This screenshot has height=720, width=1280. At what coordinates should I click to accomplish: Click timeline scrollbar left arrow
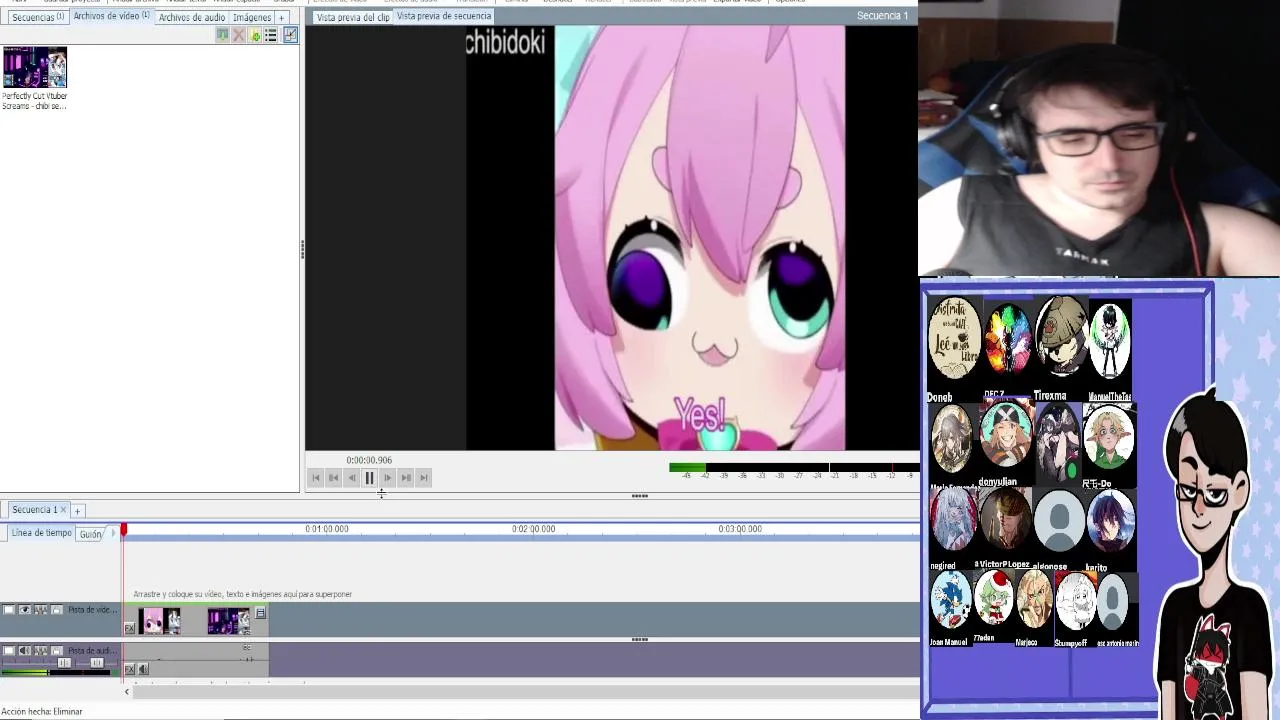[127, 692]
